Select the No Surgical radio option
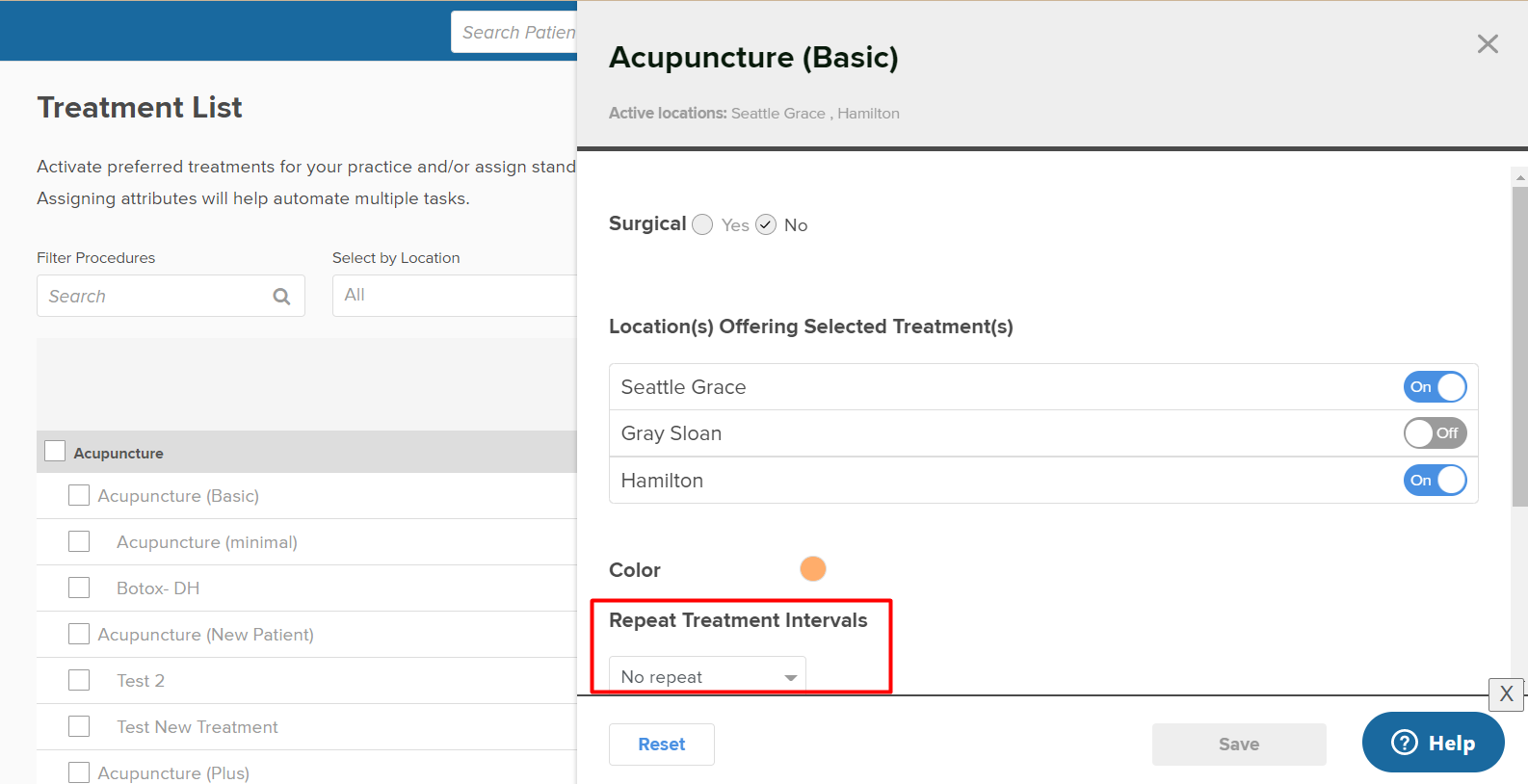1528x784 pixels. 766,224
